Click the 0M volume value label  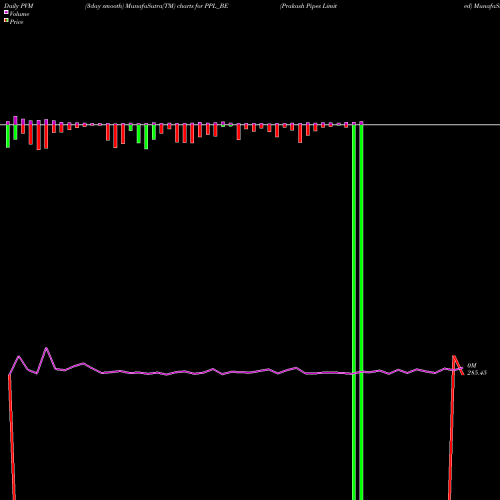pyautogui.click(x=472, y=366)
